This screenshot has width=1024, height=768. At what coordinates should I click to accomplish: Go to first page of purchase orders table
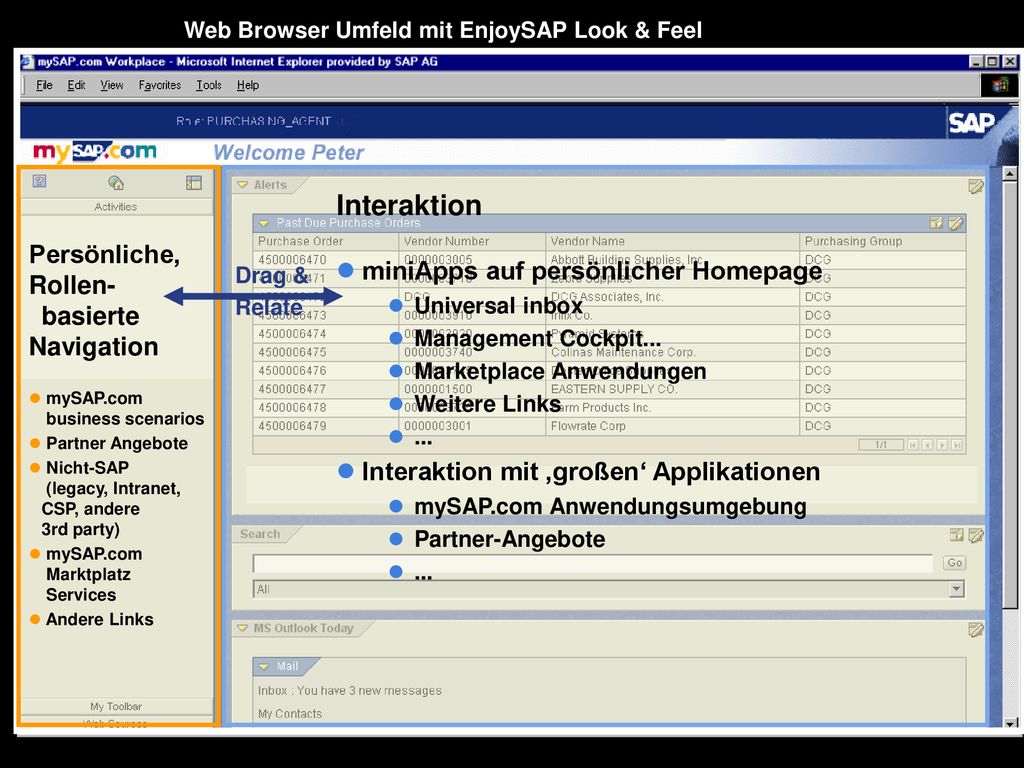coord(912,445)
